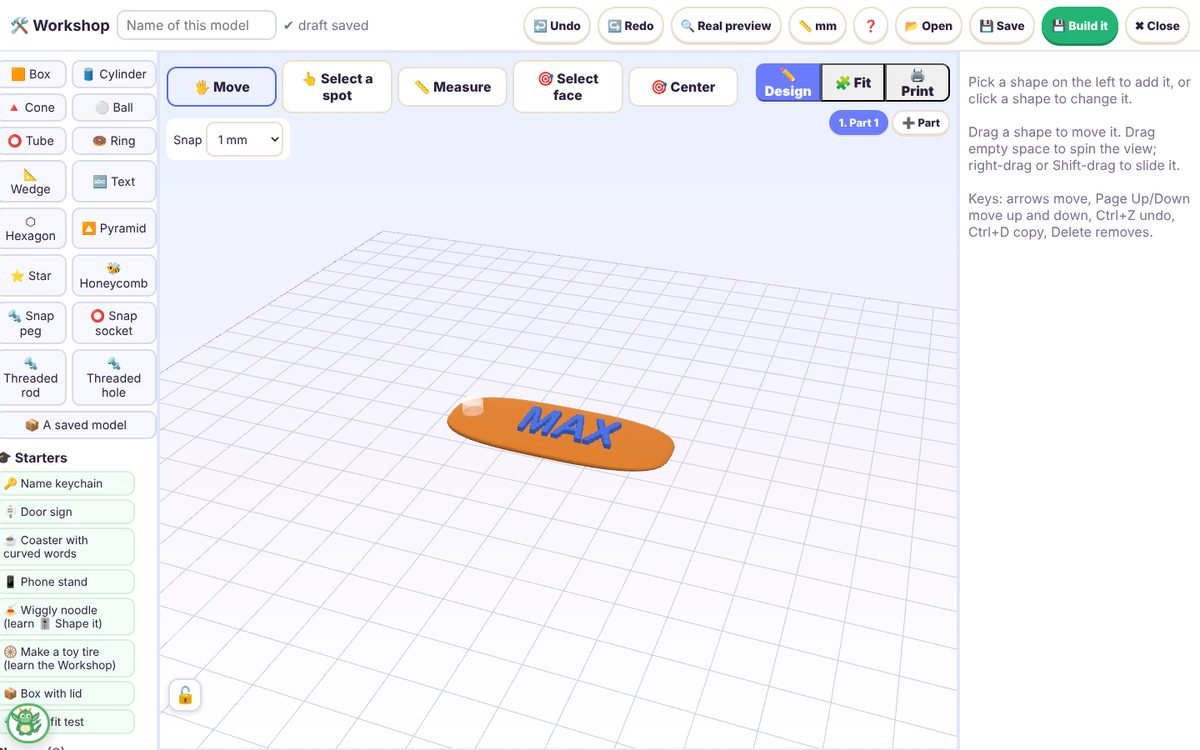Open the help question mark
1200x750 pixels.
point(871,26)
